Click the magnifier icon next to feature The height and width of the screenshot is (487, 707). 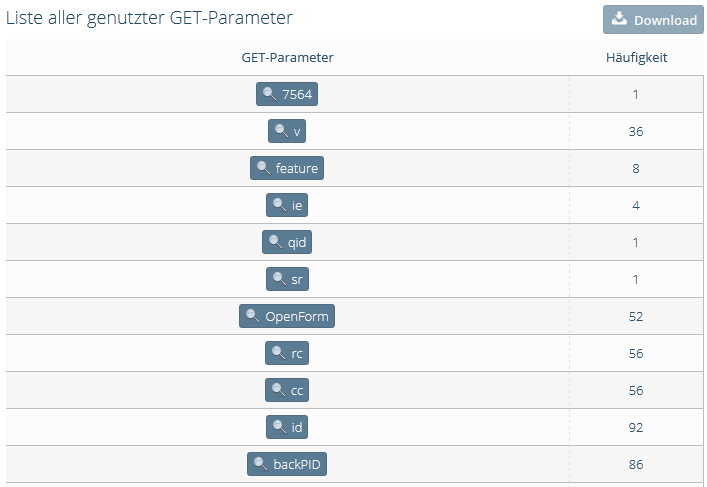coord(263,168)
